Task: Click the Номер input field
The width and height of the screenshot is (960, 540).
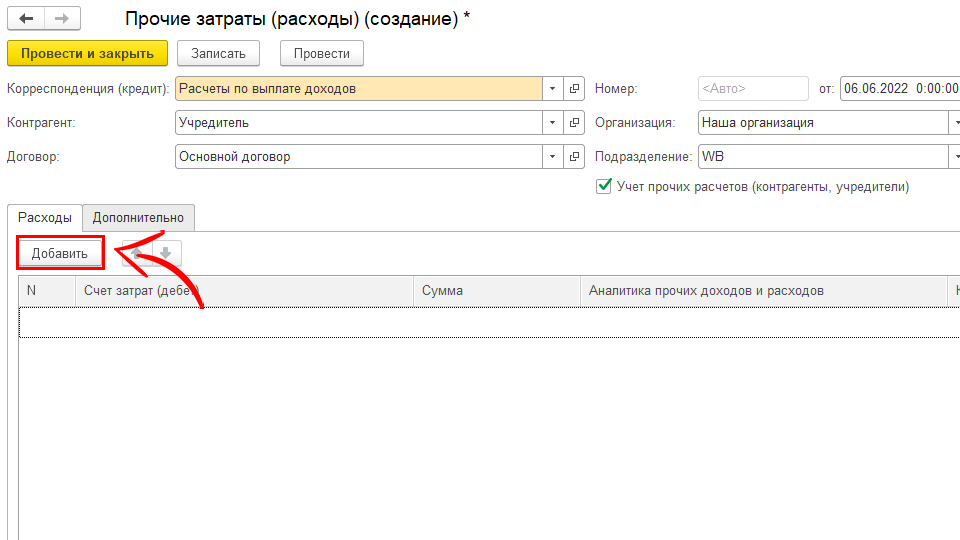Action: (x=753, y=89)
